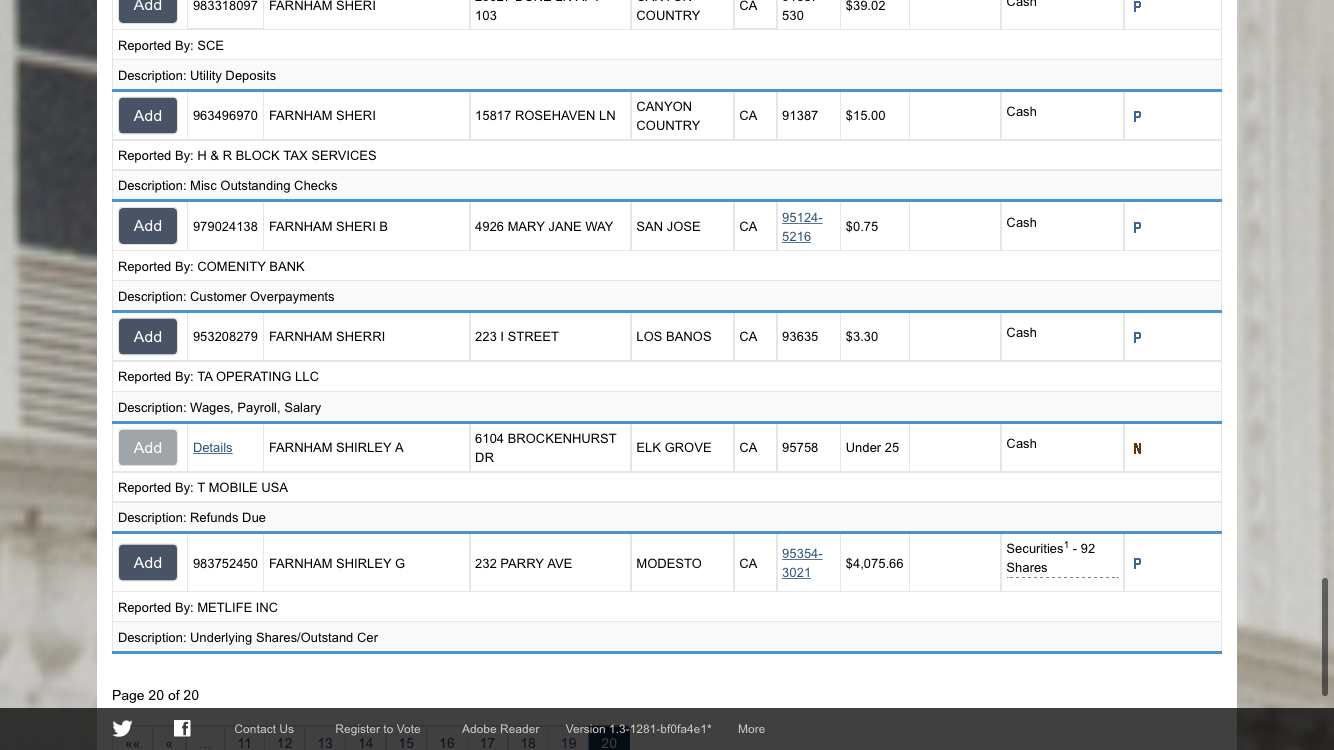Click the P icon for 15817 ROSEHAVEN LN row

coord(1137,117)
